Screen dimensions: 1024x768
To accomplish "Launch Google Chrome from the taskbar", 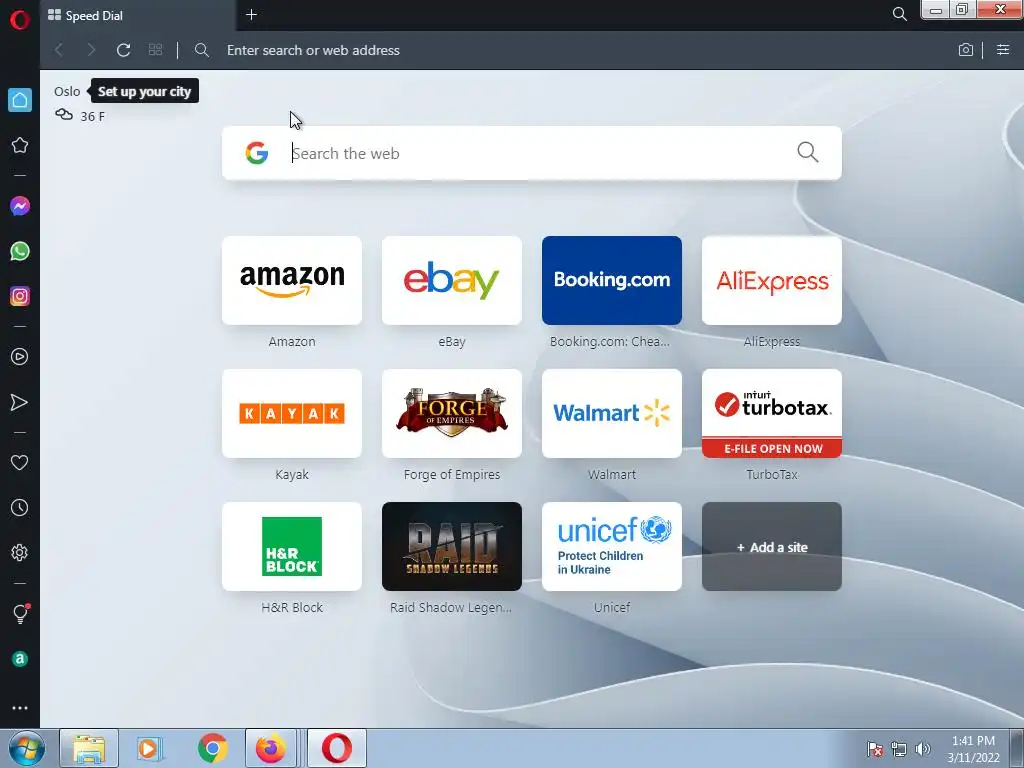I will click(213, 748).
